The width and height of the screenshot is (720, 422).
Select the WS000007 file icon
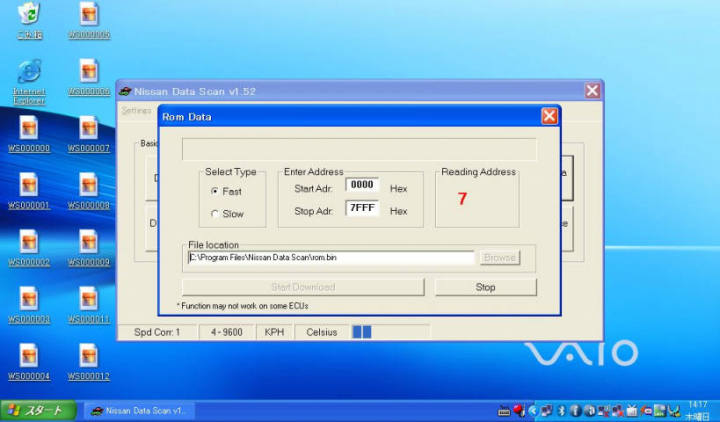click(89, 134)
